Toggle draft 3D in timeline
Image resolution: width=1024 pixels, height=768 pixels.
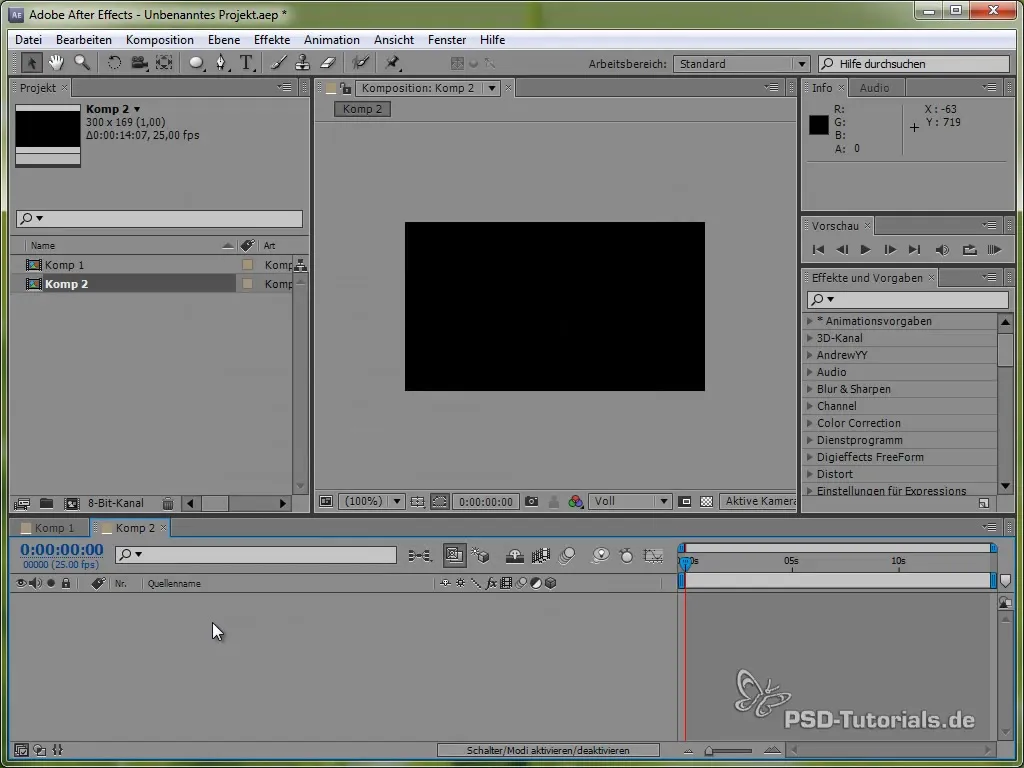[481, 556]
